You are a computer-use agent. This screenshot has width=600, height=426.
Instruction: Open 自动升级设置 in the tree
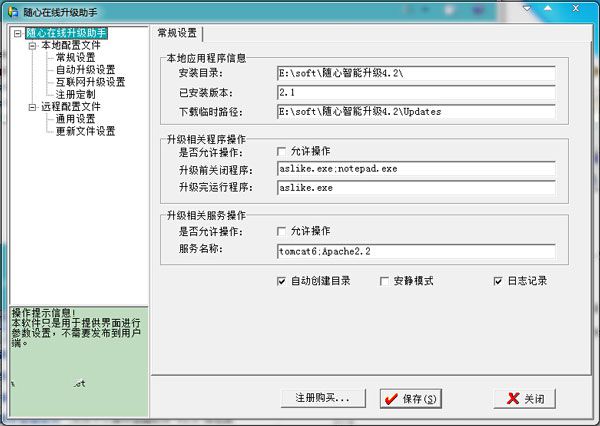coord(83,70)
